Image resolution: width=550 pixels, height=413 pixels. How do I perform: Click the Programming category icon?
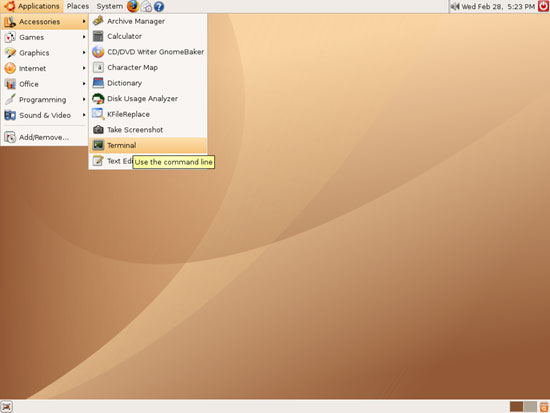[x=10, y=99]
